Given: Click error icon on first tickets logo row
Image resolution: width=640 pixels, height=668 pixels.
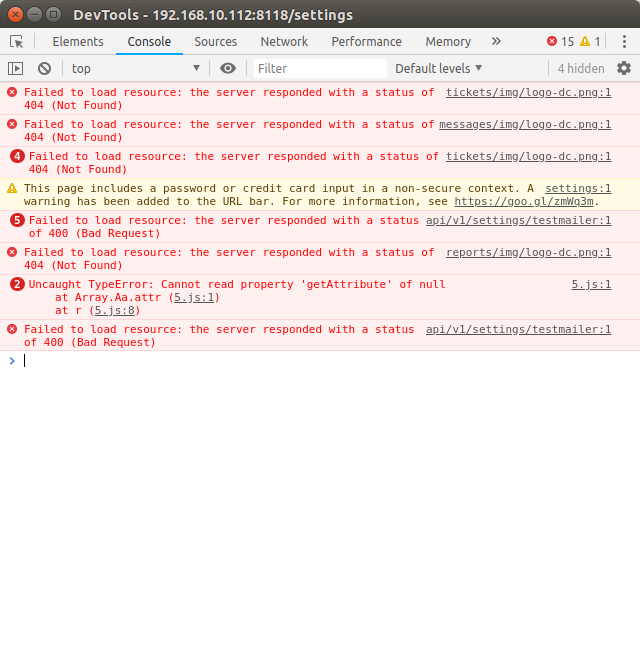Looking at the screenshot, I should coord(12,92).
